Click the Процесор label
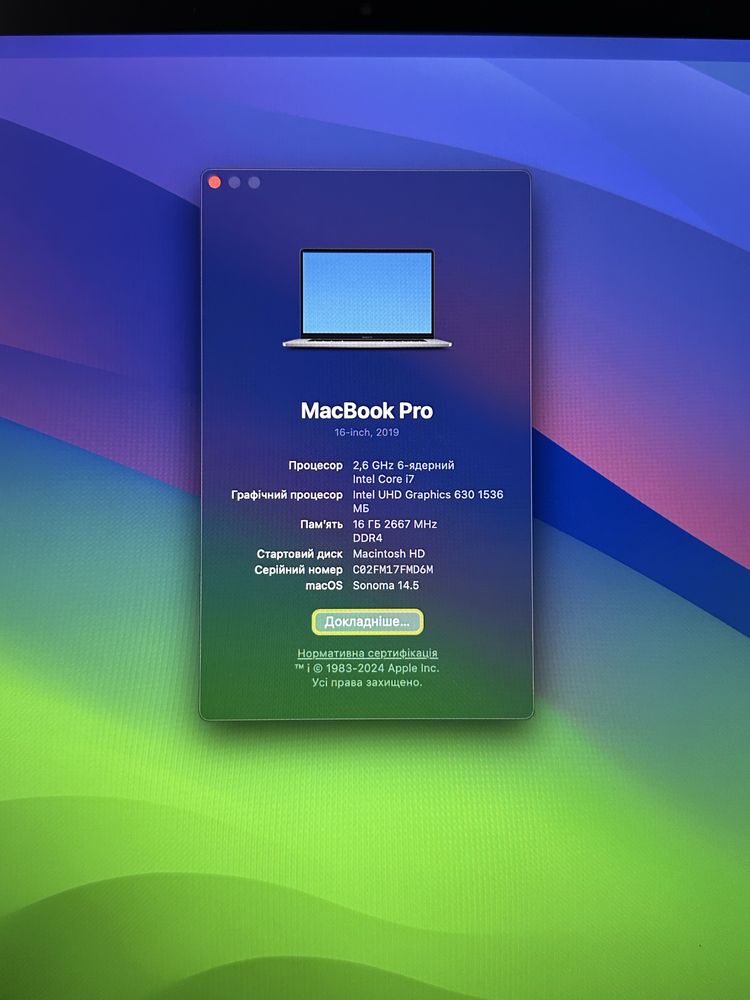Viewport: 750px width, 1000px height. (315, 466)
